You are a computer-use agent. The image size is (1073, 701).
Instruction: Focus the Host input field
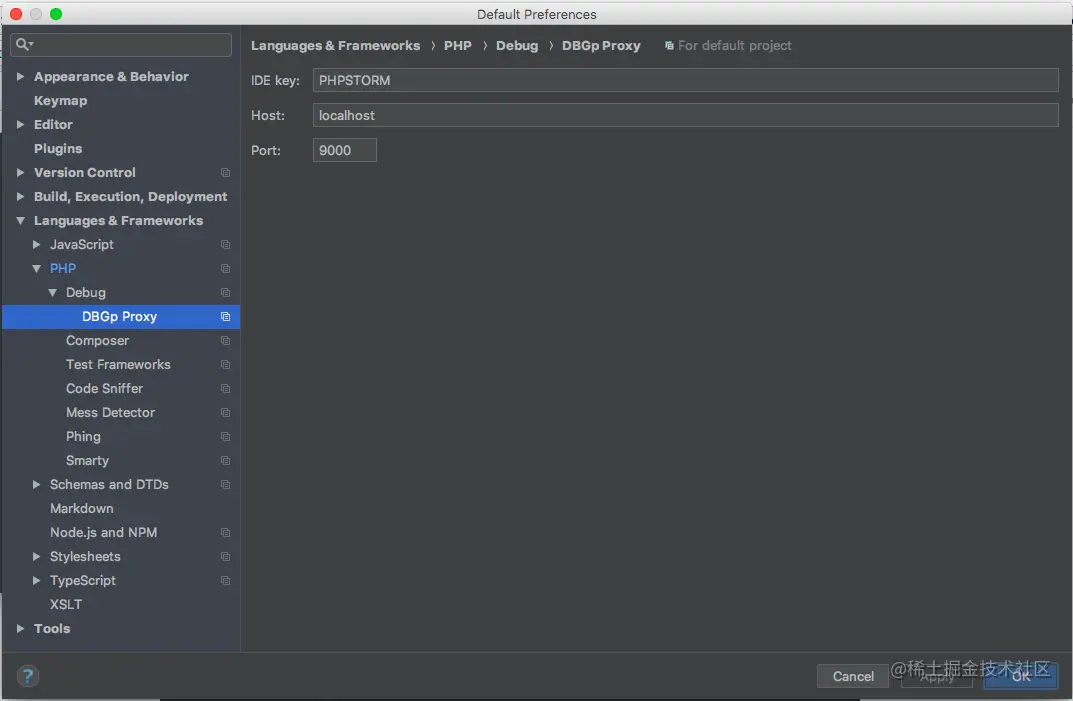coord(686,115)
